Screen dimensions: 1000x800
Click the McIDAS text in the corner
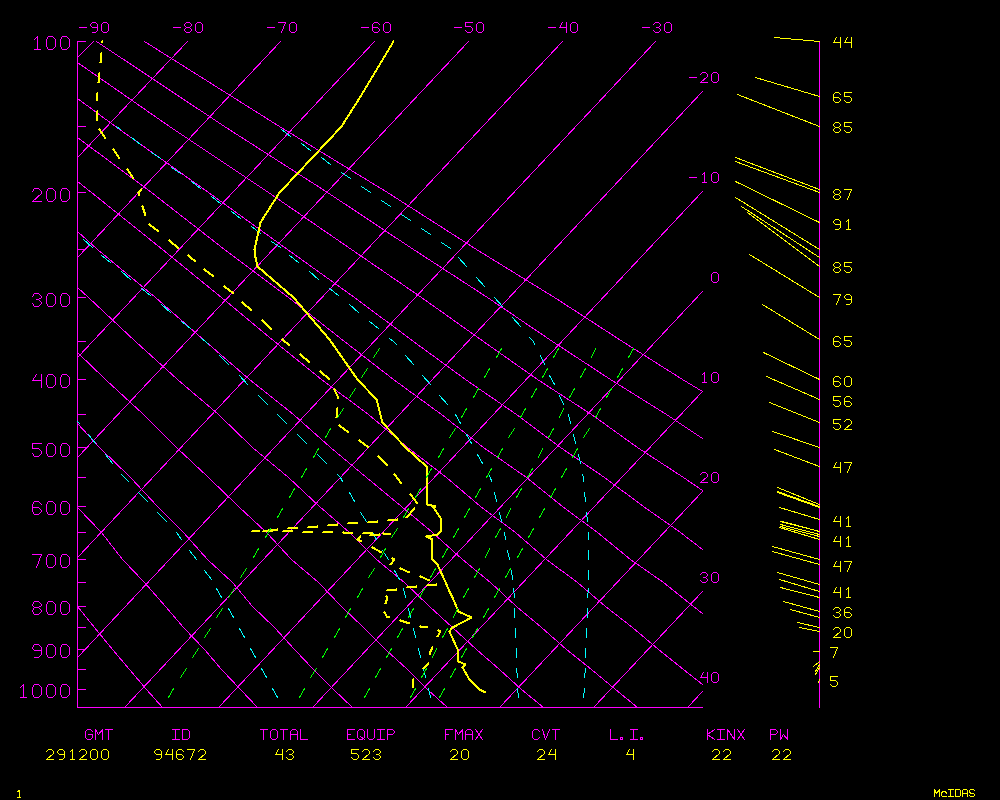click(954, 792)
